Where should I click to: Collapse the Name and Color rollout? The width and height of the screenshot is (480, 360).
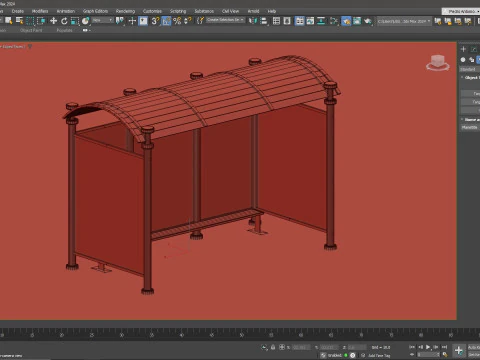pyautogui.click(x=470, y=119)
